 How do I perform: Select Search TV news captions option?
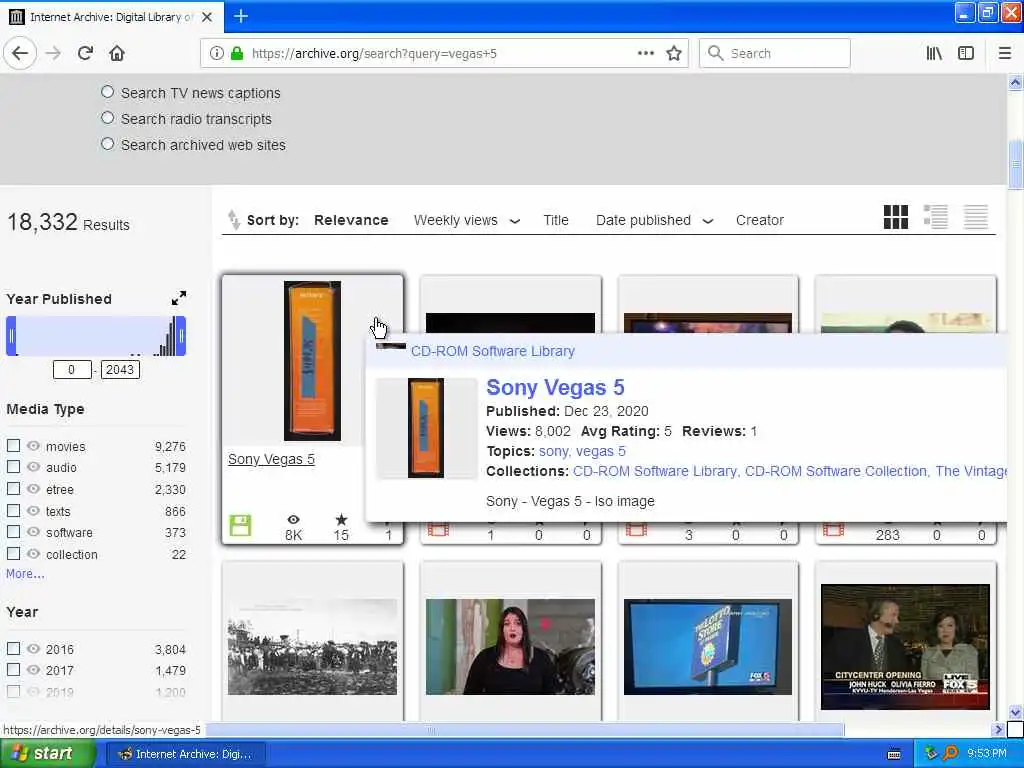pyautogui.click(x=108, y=93)
